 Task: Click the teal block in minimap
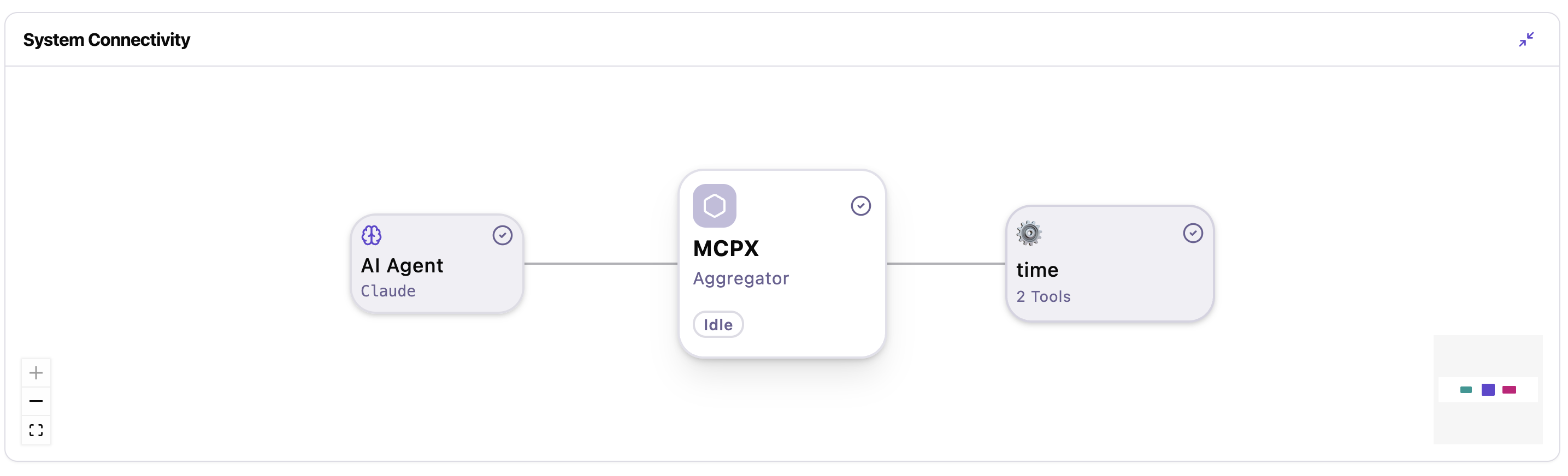click(1466, 390)
